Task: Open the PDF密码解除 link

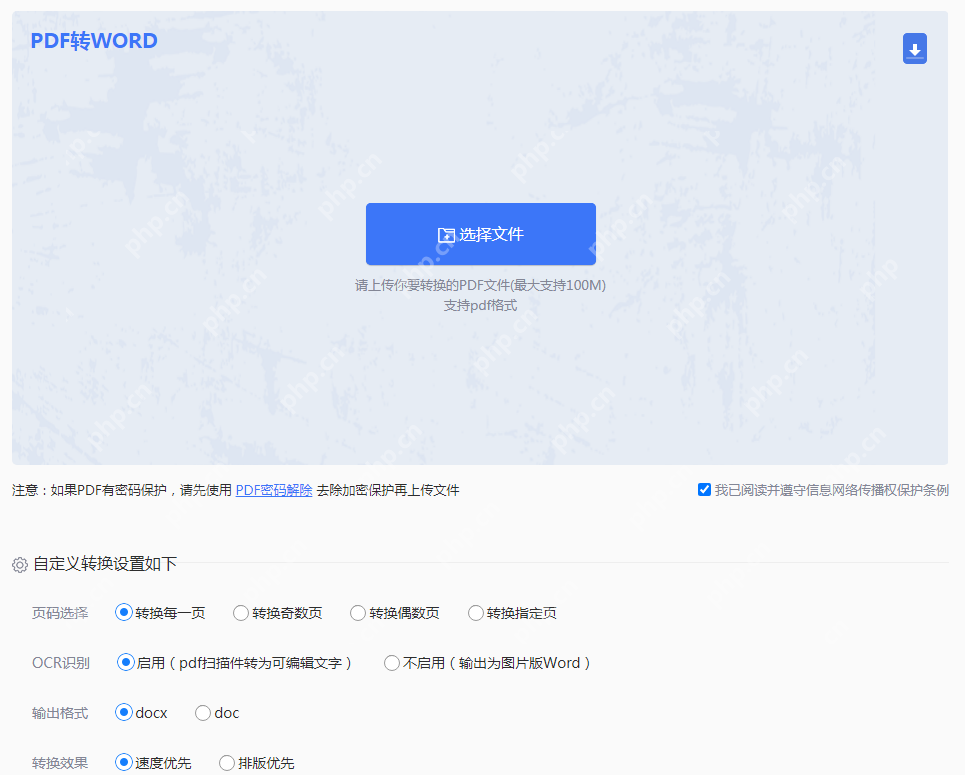Action: tap(273, 490)
